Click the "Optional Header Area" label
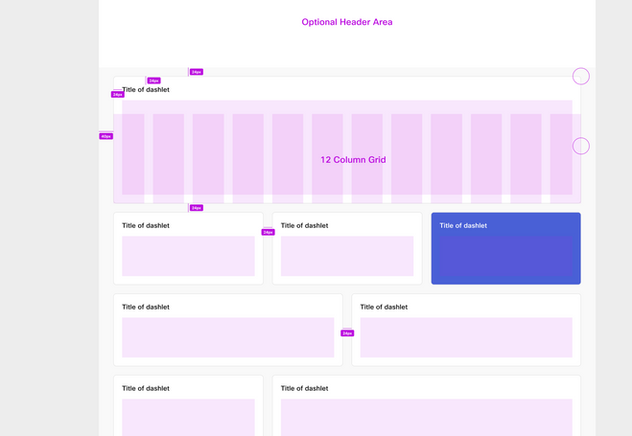The height and width of the screenshot is (436, 632). [x=347, y=22]
